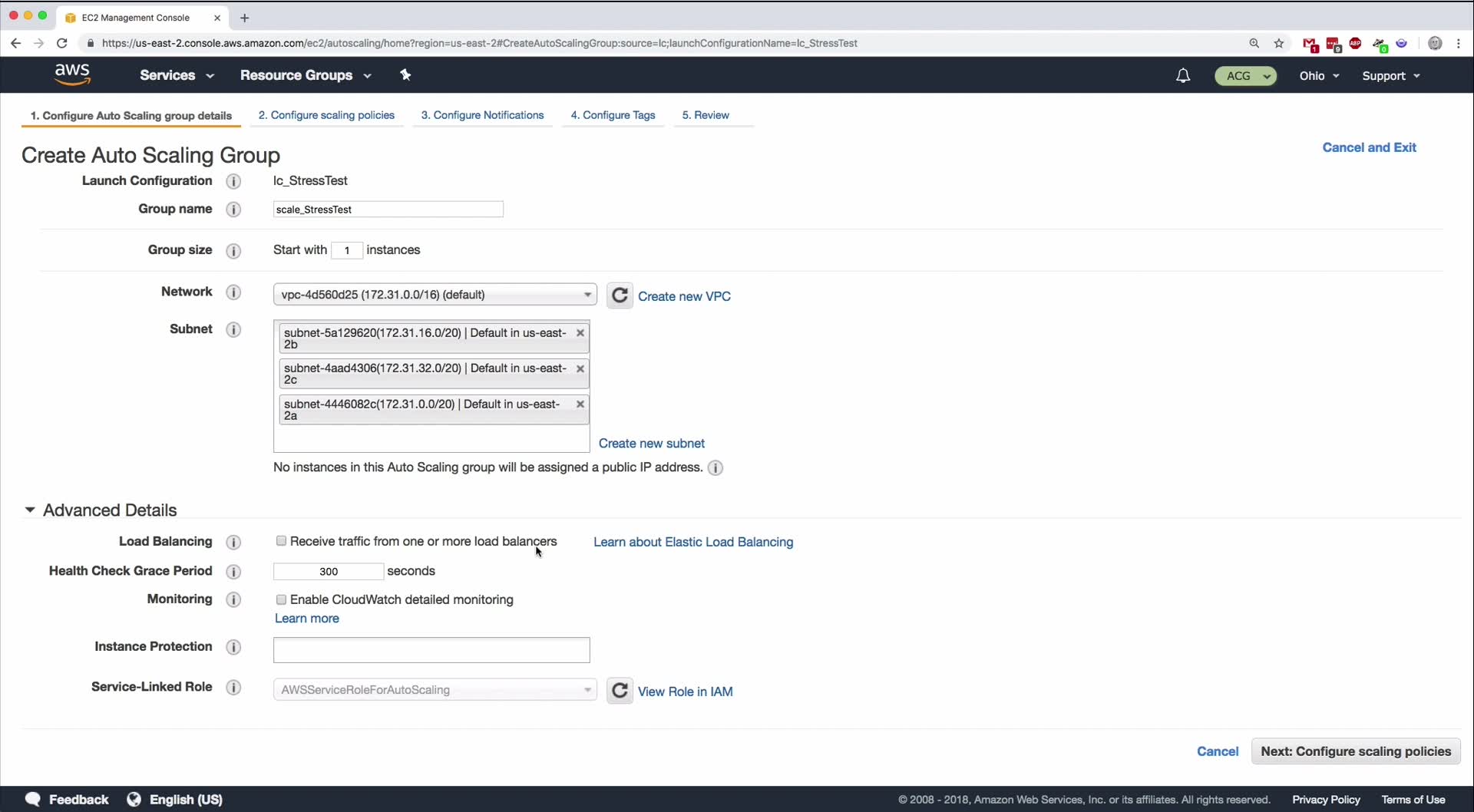
Task: Click the AWS logo home icon
Action: pos(72,74)
